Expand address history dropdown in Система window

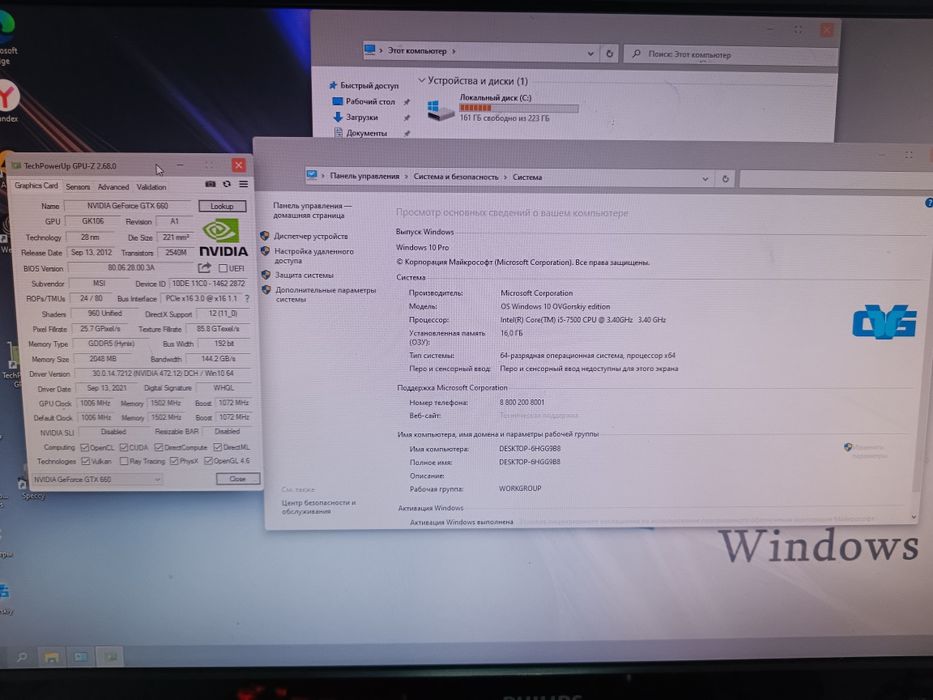(x=705, y=179)
